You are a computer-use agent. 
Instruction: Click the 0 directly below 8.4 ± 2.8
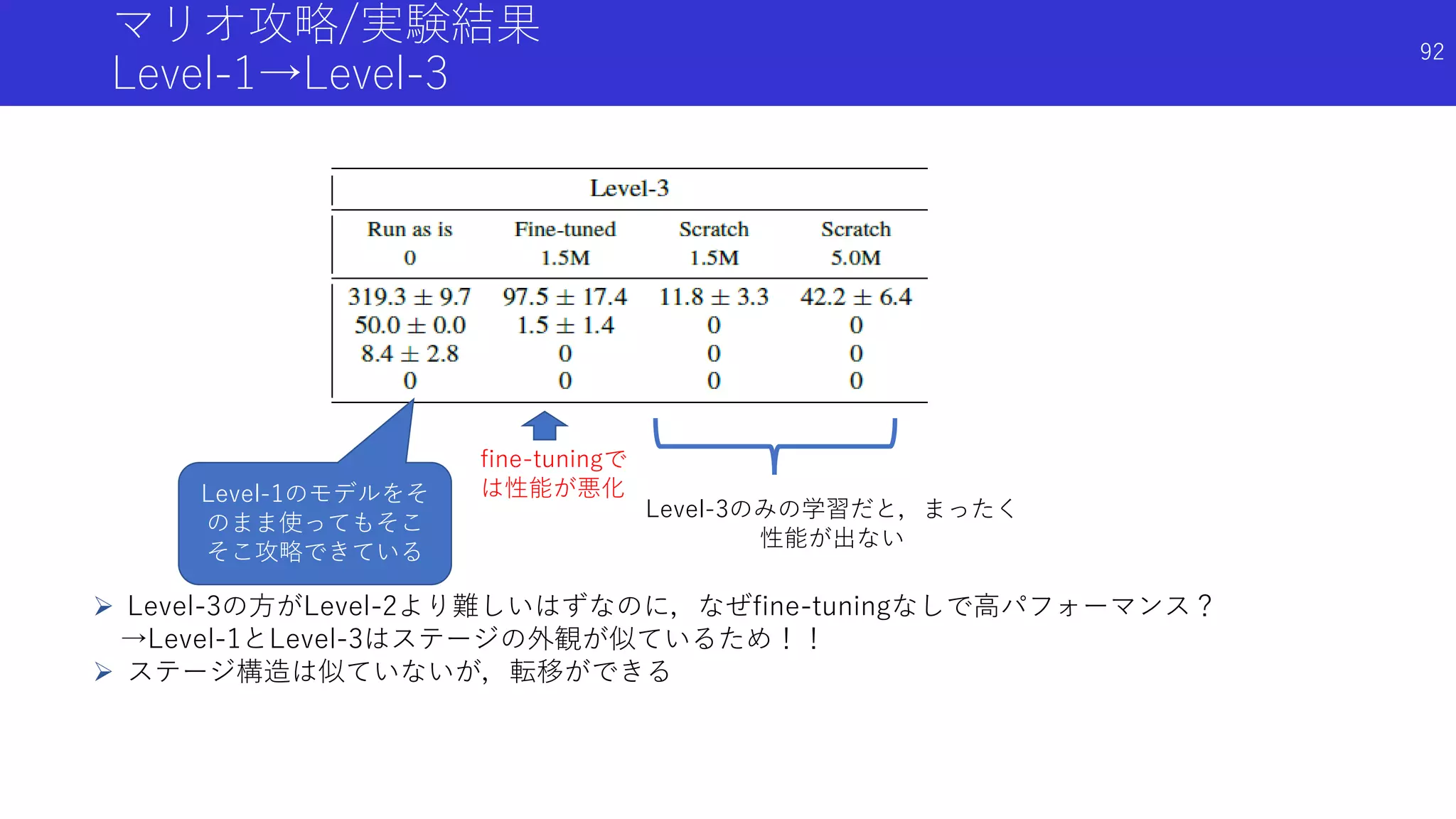(409, 381)
